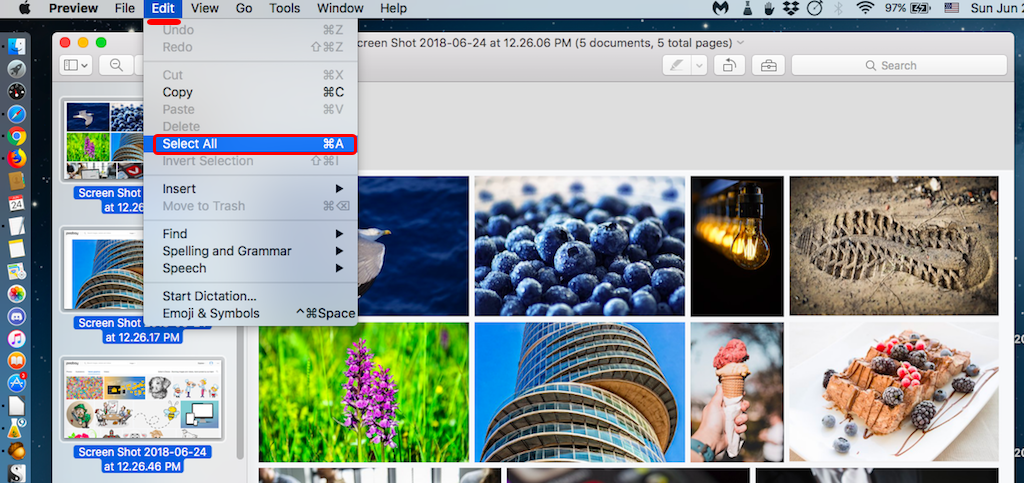Select the blue tower sidebar thumbnail
The width and height of the screenshot is (1024, 483).
click(104, 269)
